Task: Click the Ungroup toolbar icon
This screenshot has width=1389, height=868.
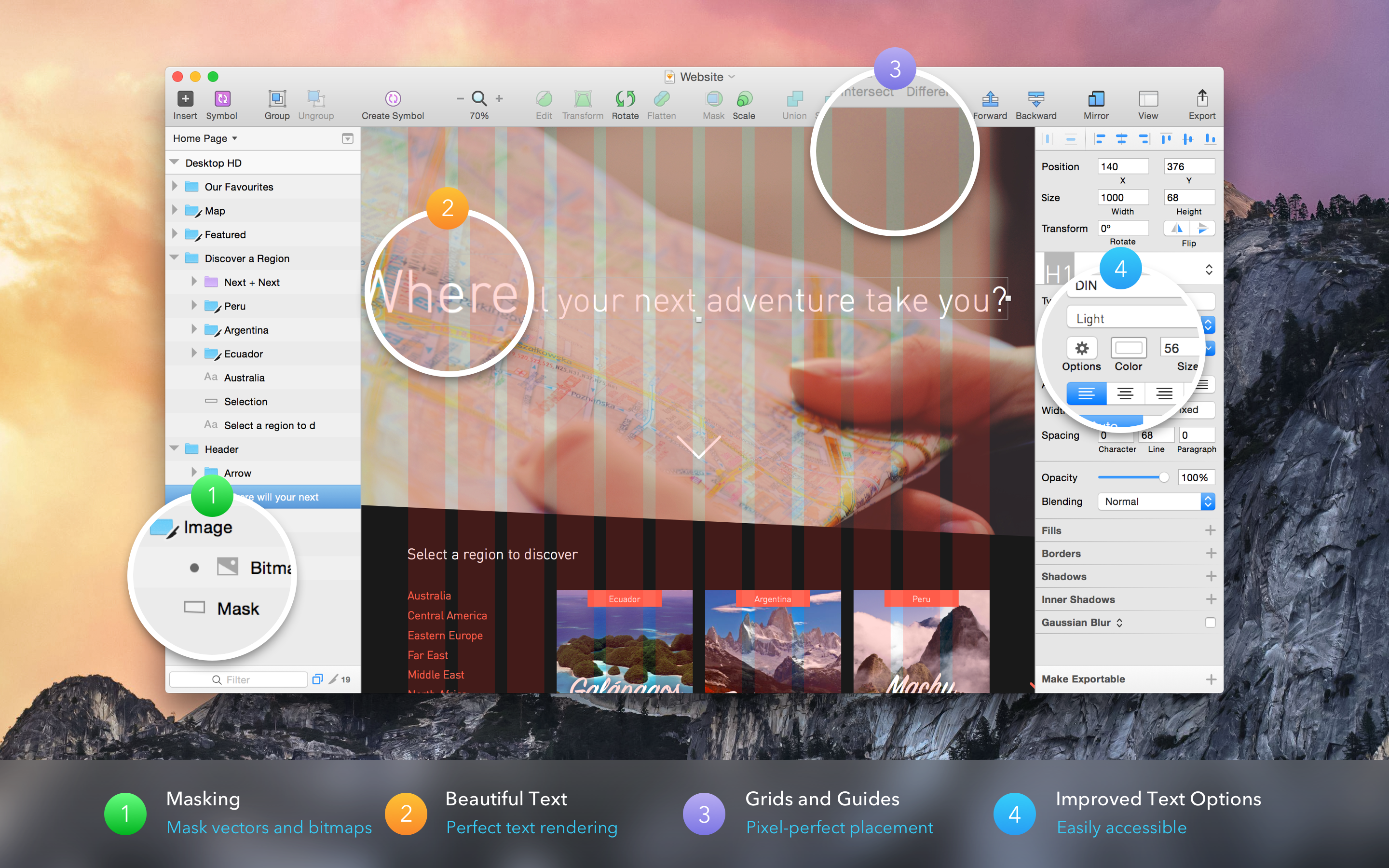Action: tap(316, 99)
